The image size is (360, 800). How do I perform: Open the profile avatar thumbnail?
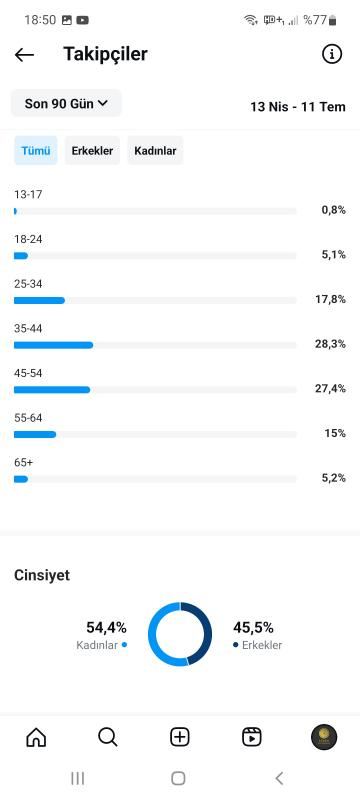324,737
